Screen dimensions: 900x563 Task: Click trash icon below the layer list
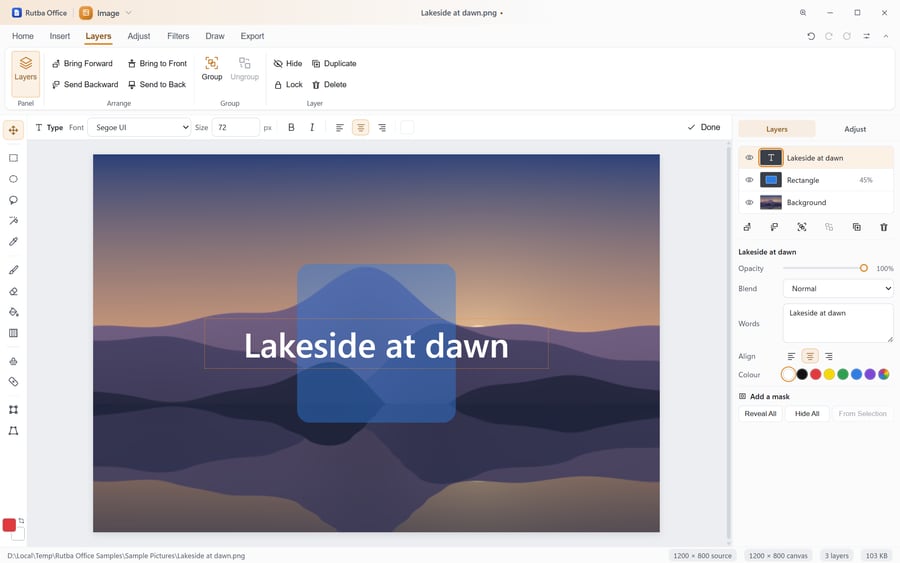coord(884,227)
